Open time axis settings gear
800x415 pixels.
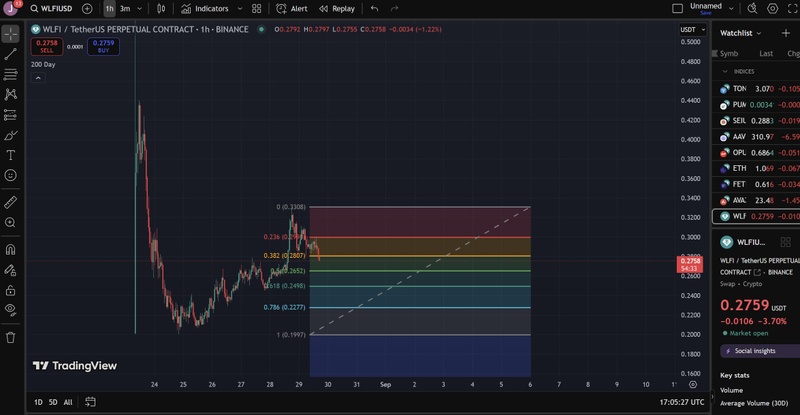(692, 385)
